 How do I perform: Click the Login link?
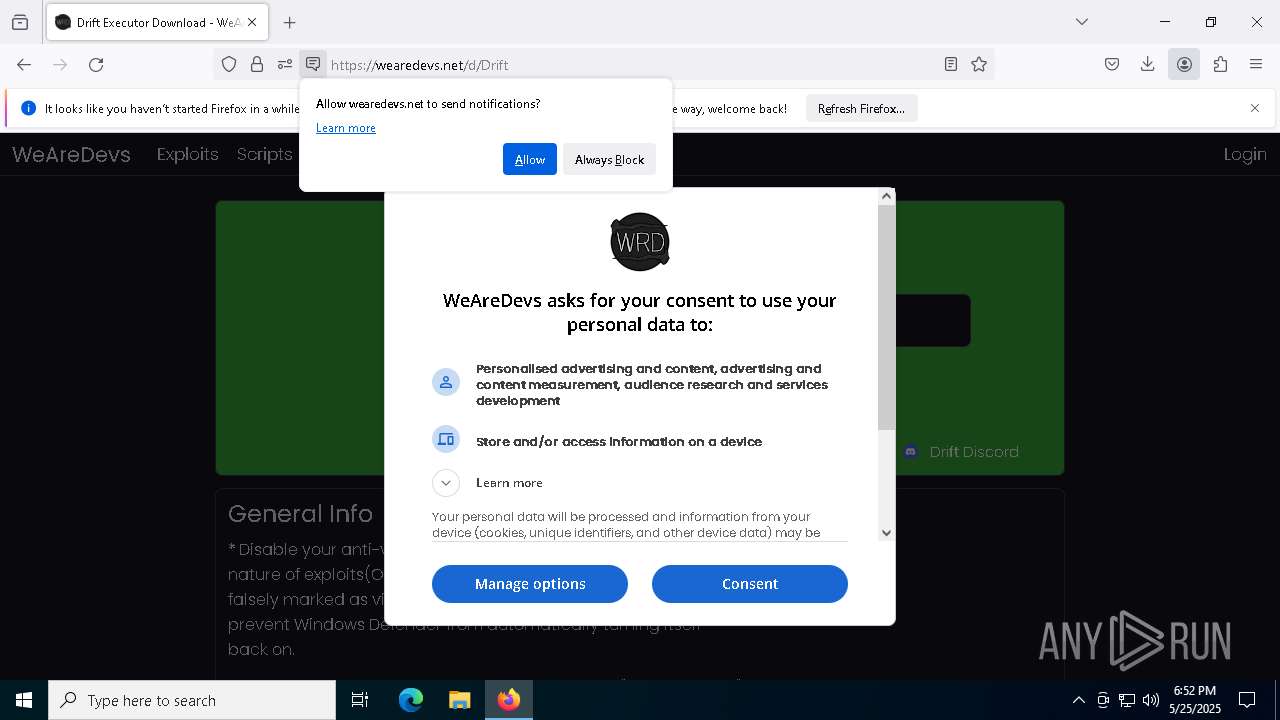pyautogui.click(x=1245, y=154)
